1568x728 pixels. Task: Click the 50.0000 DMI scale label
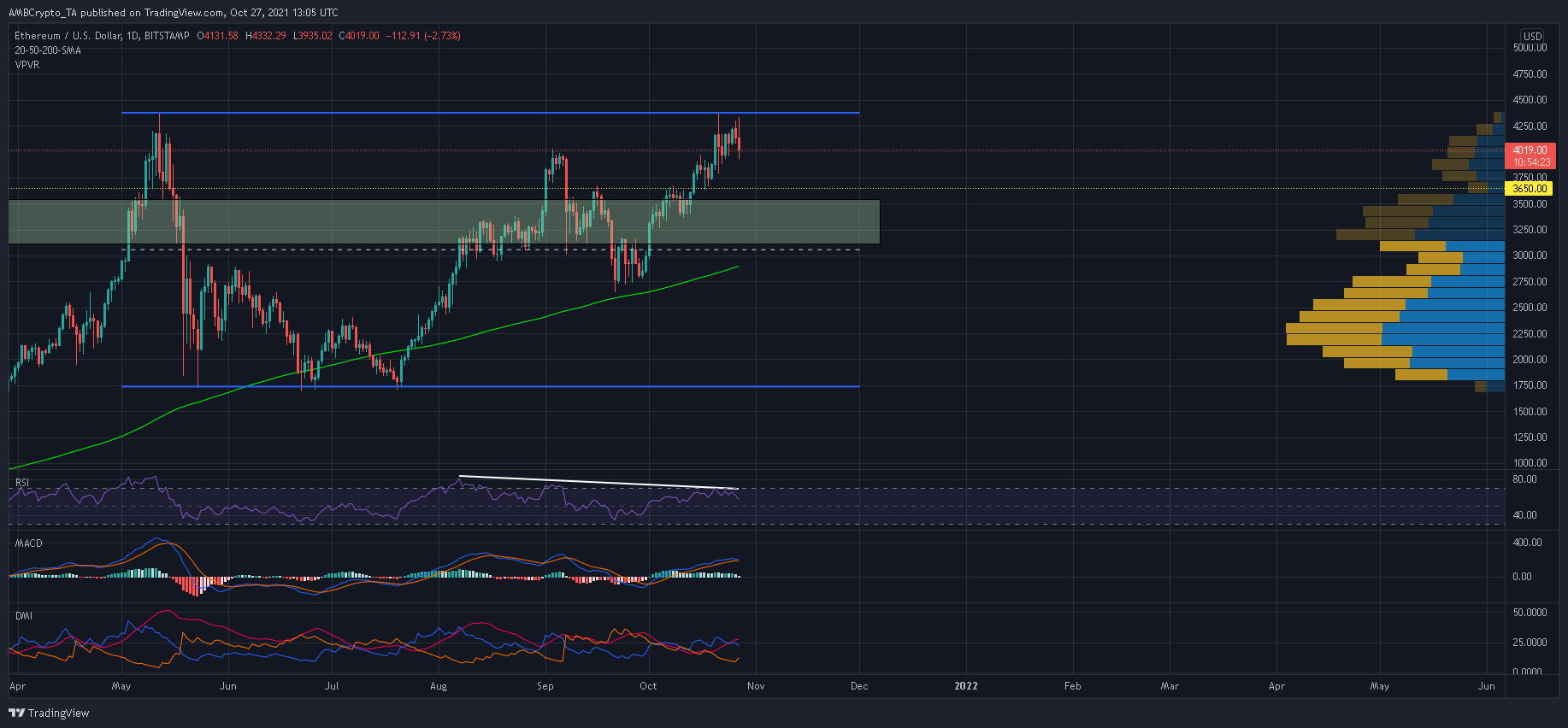coord(1530,613)
